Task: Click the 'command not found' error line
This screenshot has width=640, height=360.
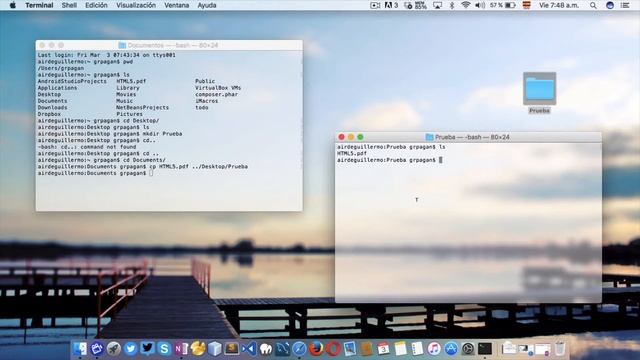Action: coord(87,147)
